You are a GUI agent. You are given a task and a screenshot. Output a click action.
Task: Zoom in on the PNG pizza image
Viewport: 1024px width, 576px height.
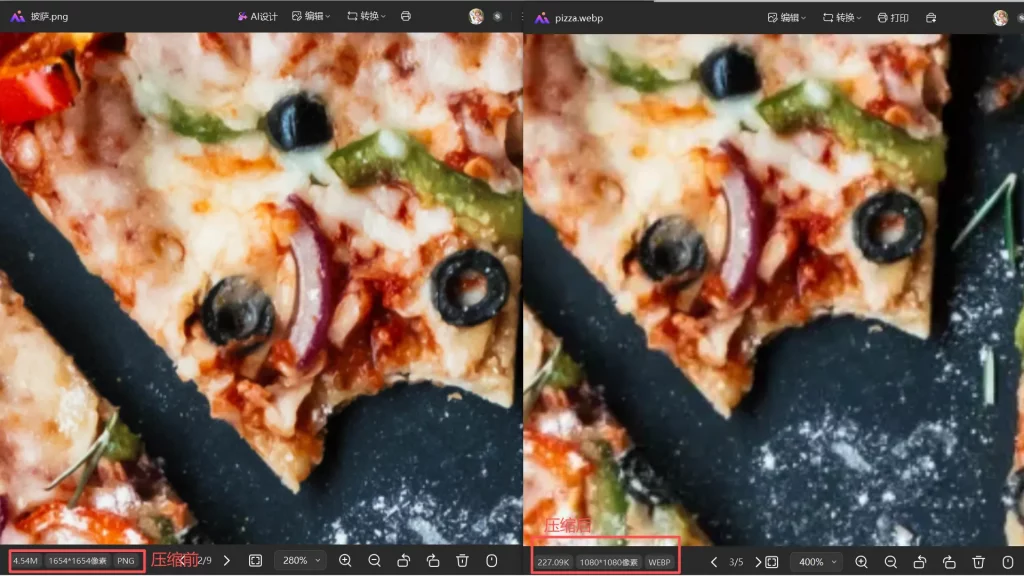345,561
